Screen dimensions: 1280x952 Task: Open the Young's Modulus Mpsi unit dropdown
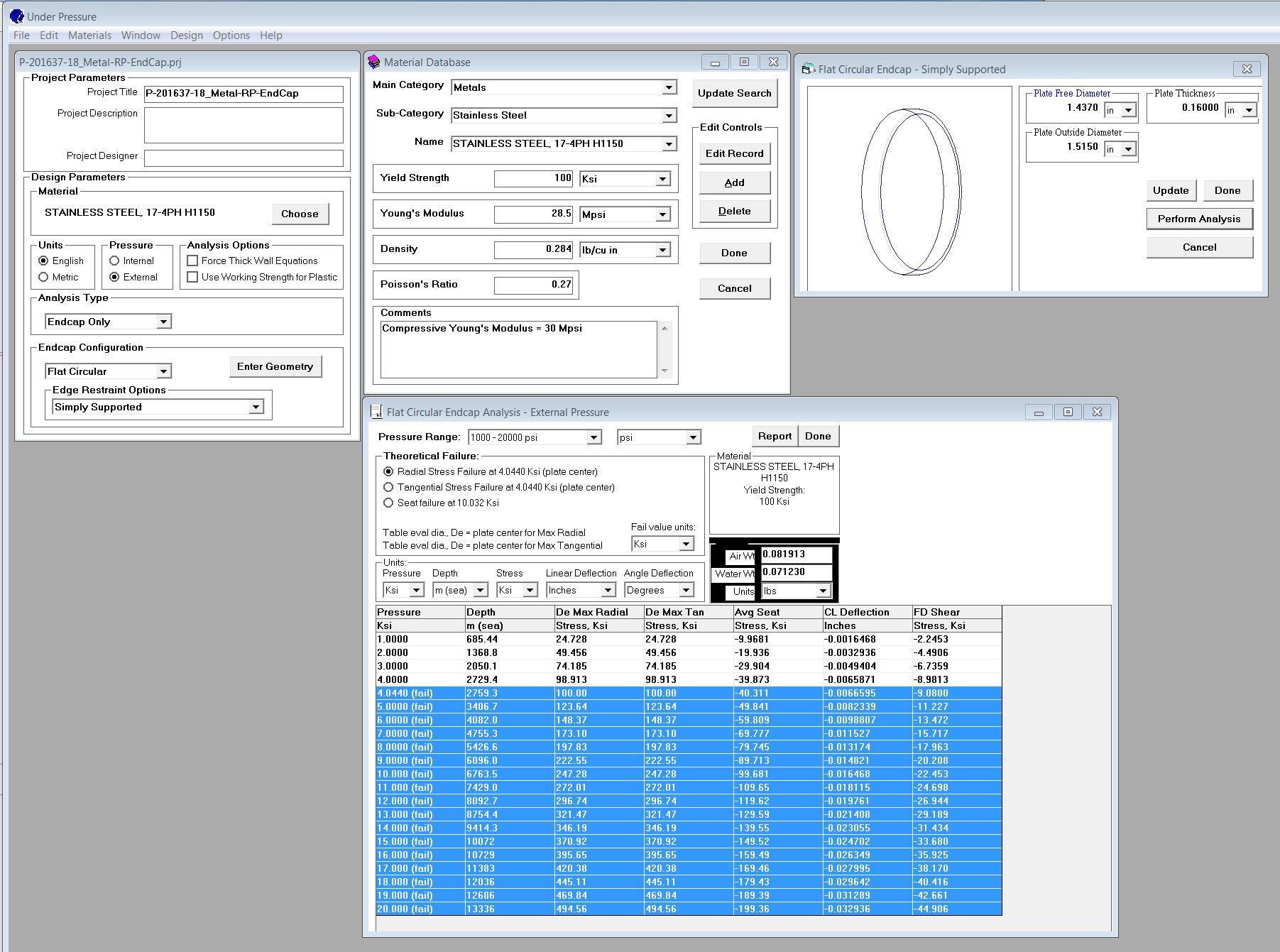[x=663, y=214]
